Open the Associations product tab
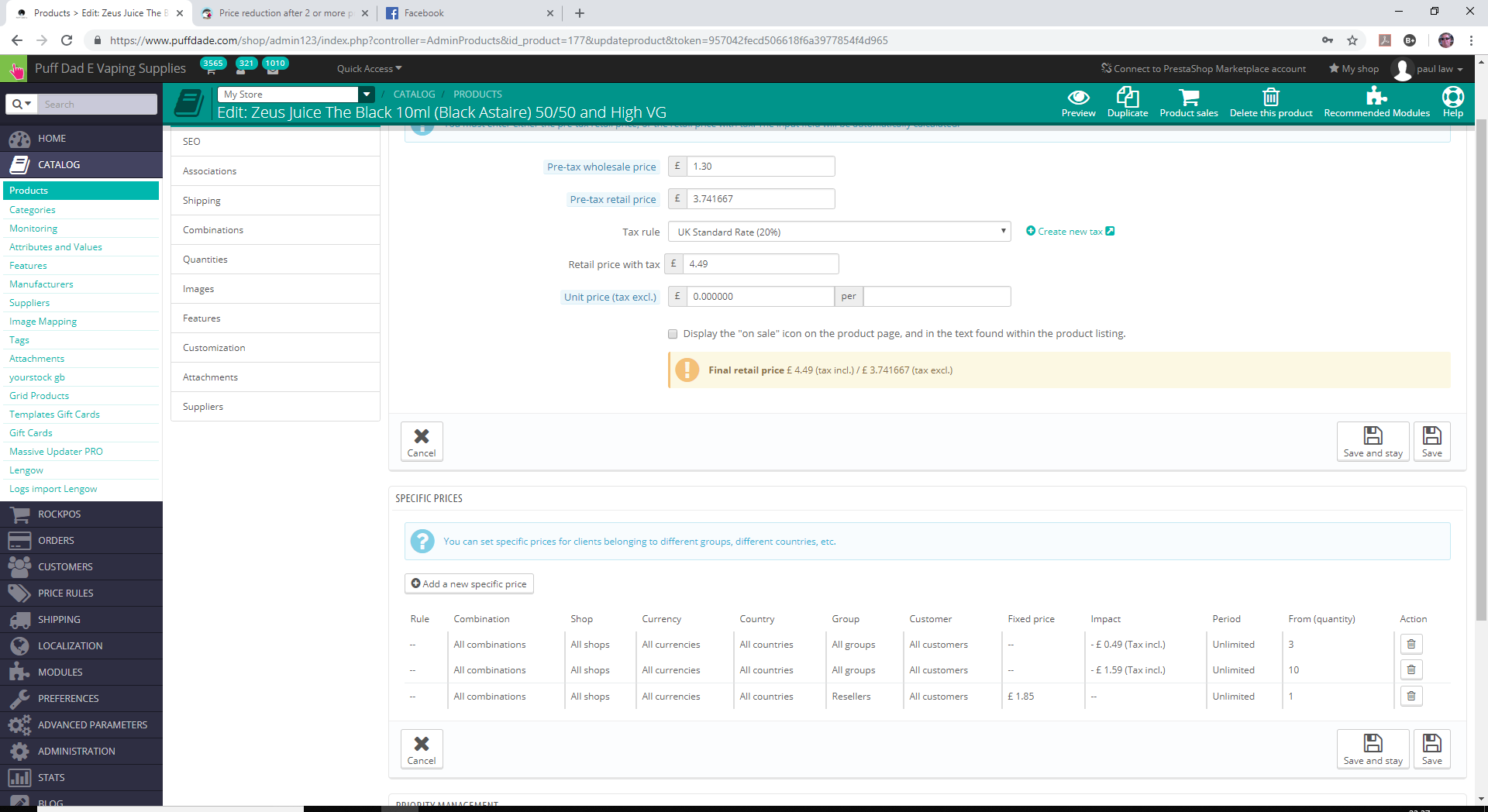1488x812 pixels. [275, 171]
